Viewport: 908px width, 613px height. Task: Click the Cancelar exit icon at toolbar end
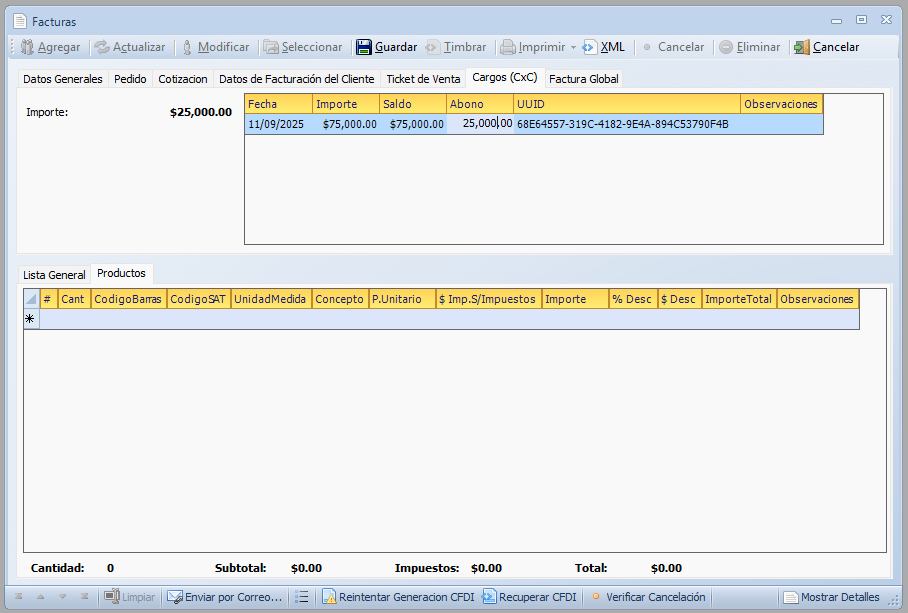click(801, 47)
